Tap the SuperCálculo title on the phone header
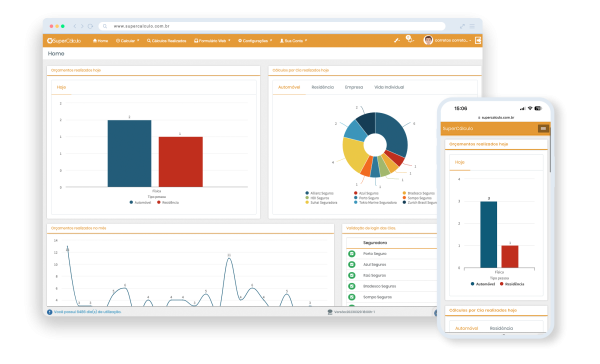Viewport: 600px width, 364px height. point(458,129)
